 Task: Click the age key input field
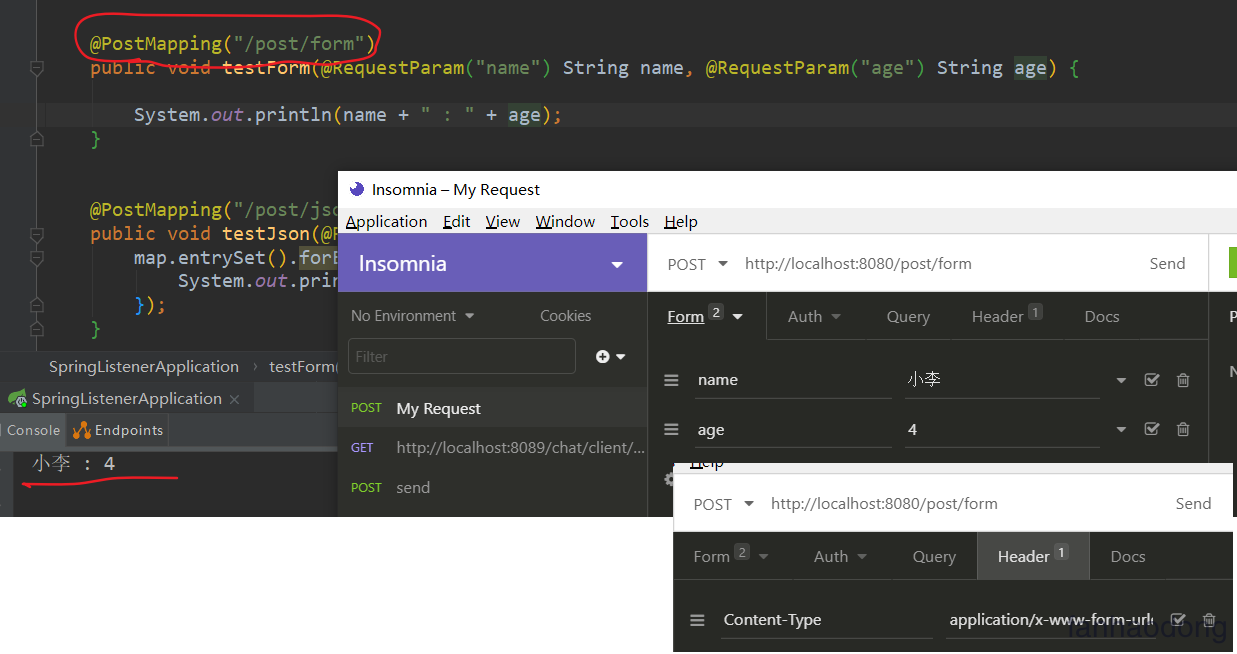click(793, 430)
